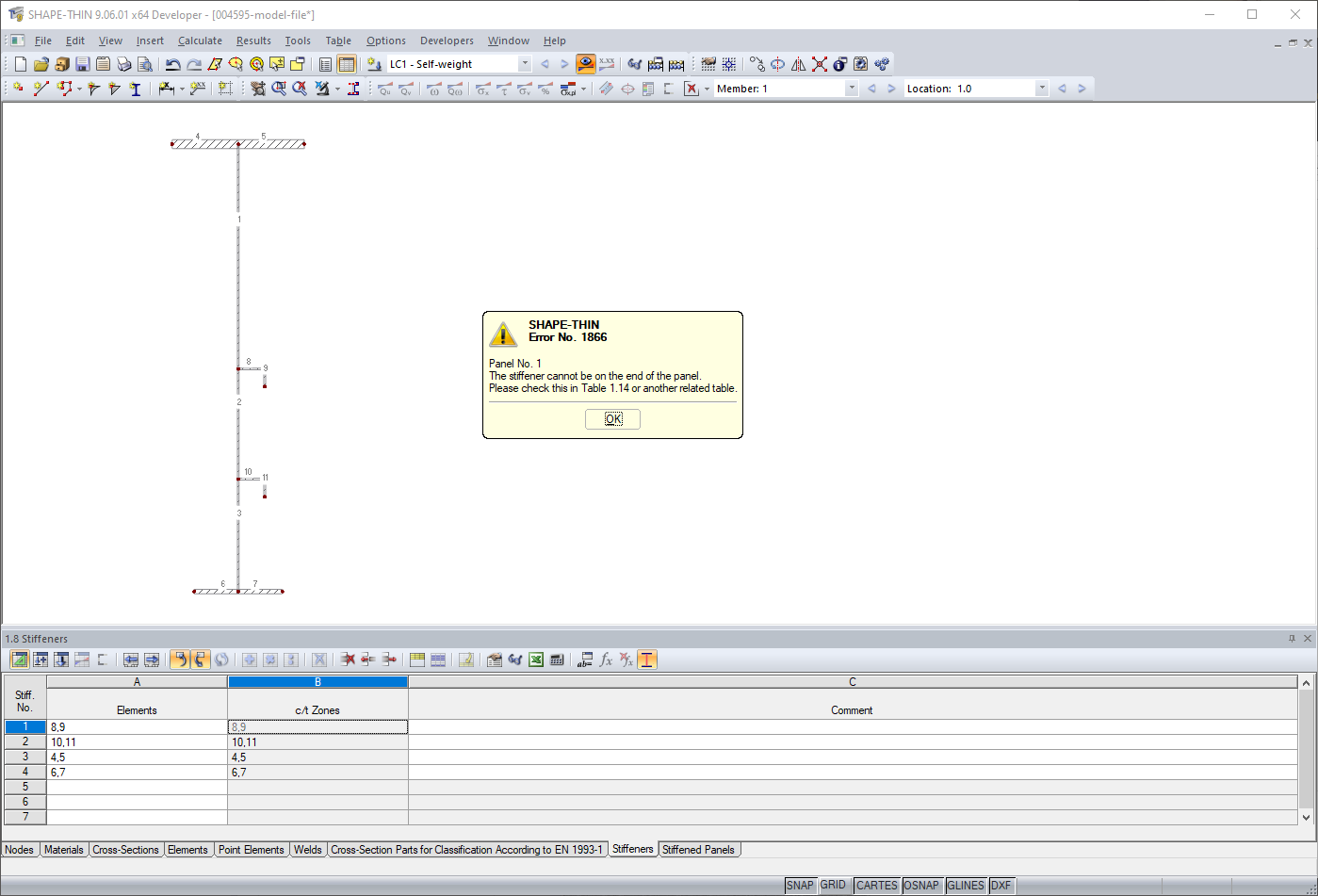Click the Undo icon in the toolbar
This screenshot has height=896, width=1318.
pos(172,63)
